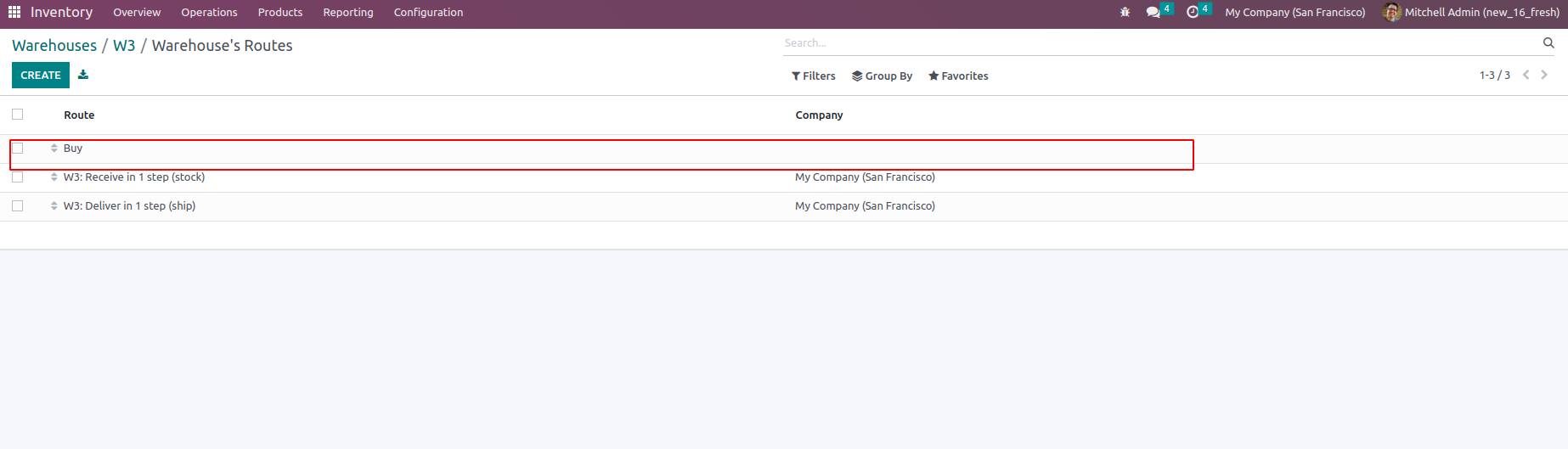Go to previous page arrow

coord(1526,75)
